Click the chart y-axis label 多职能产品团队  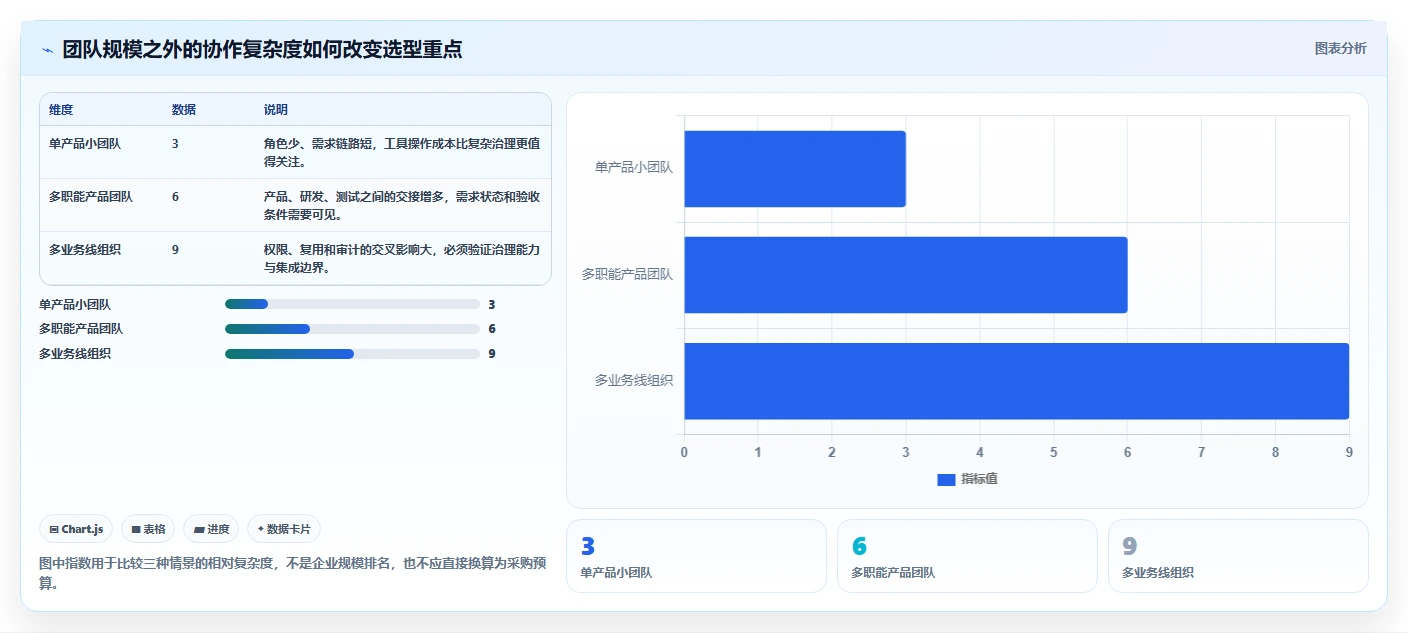coord(628,274)
